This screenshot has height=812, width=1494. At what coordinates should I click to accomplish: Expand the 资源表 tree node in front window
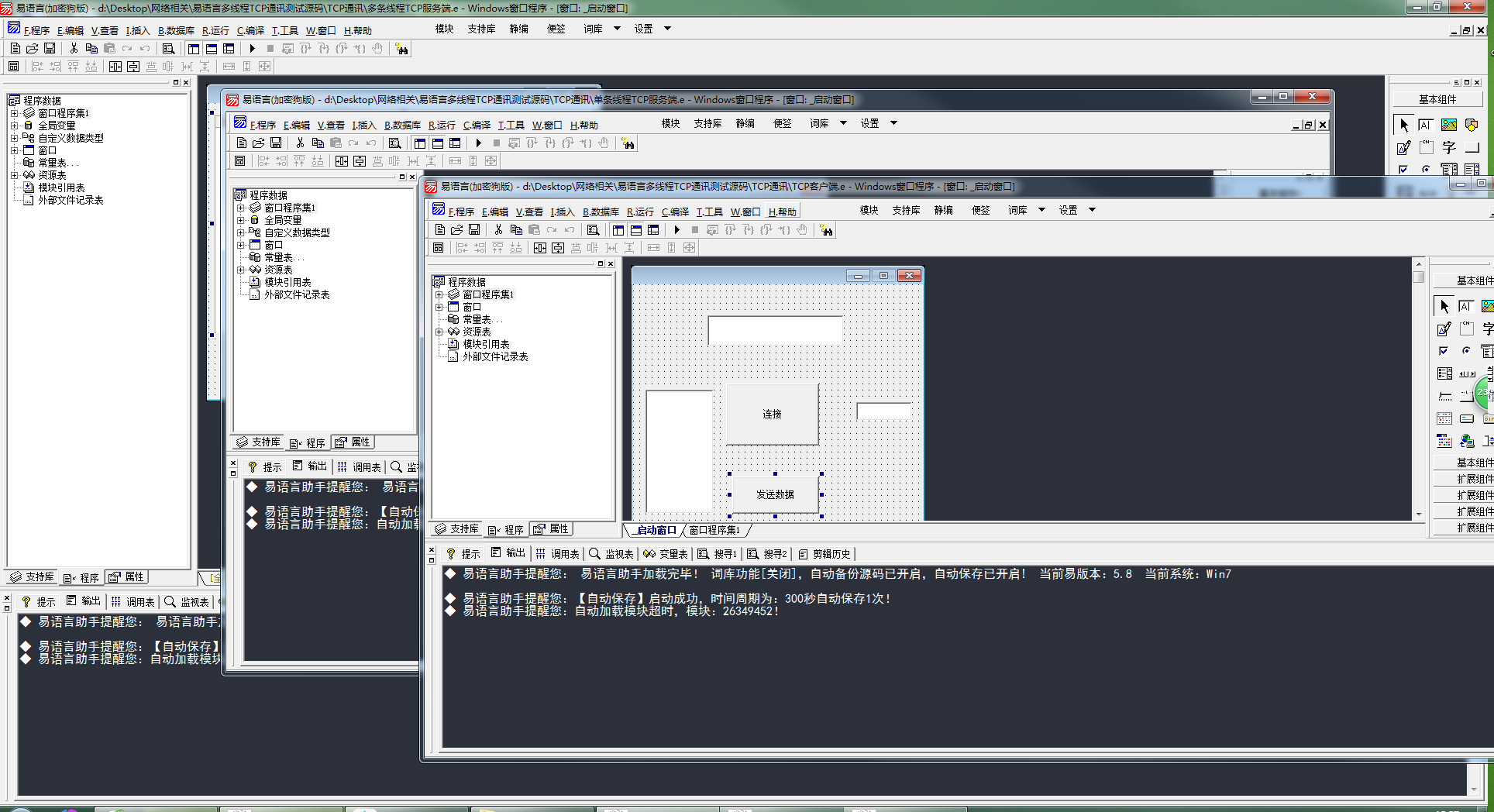[x=439, y=332]
